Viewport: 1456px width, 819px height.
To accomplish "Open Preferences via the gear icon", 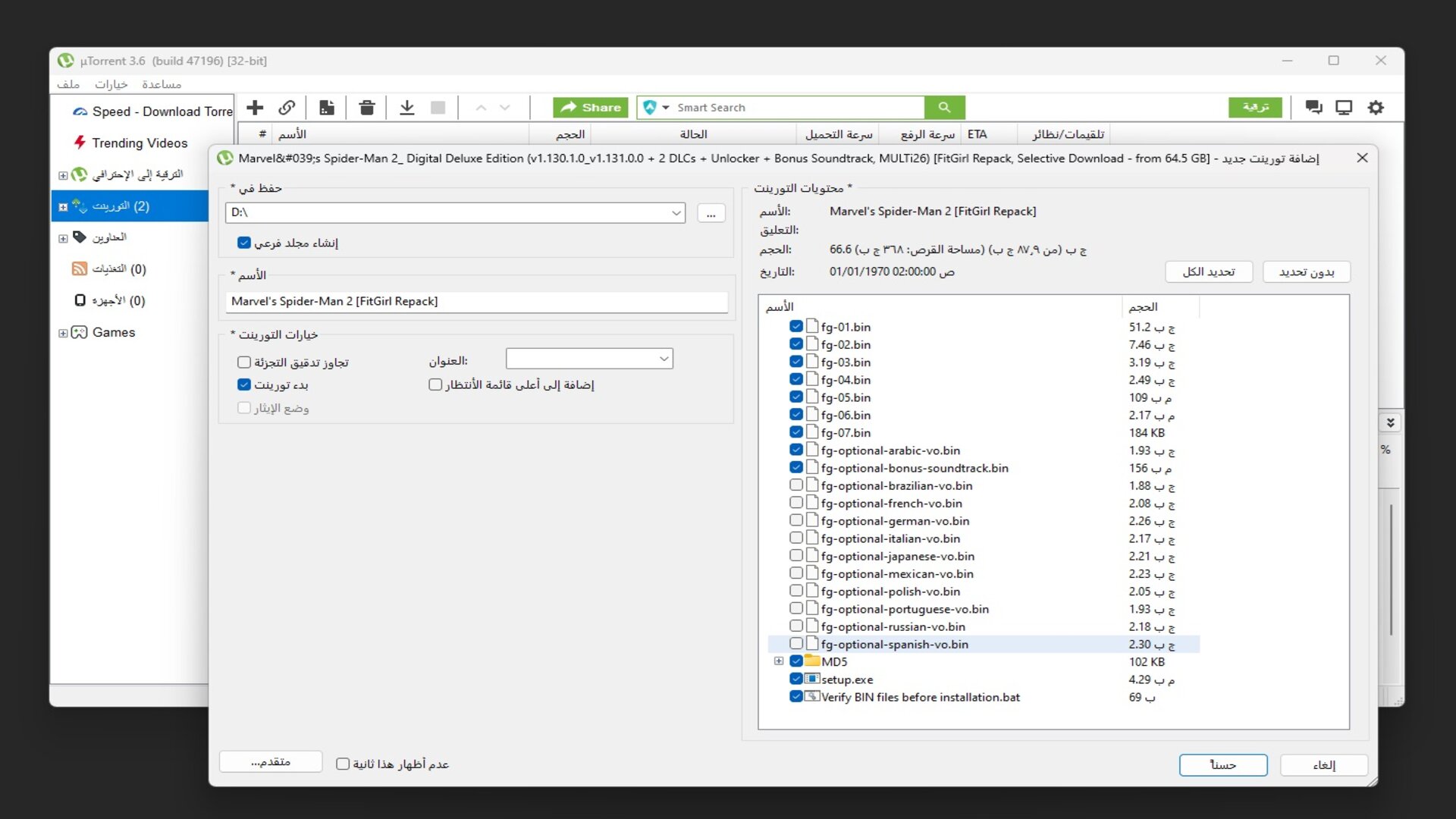I will click(x=1376, y=108).
